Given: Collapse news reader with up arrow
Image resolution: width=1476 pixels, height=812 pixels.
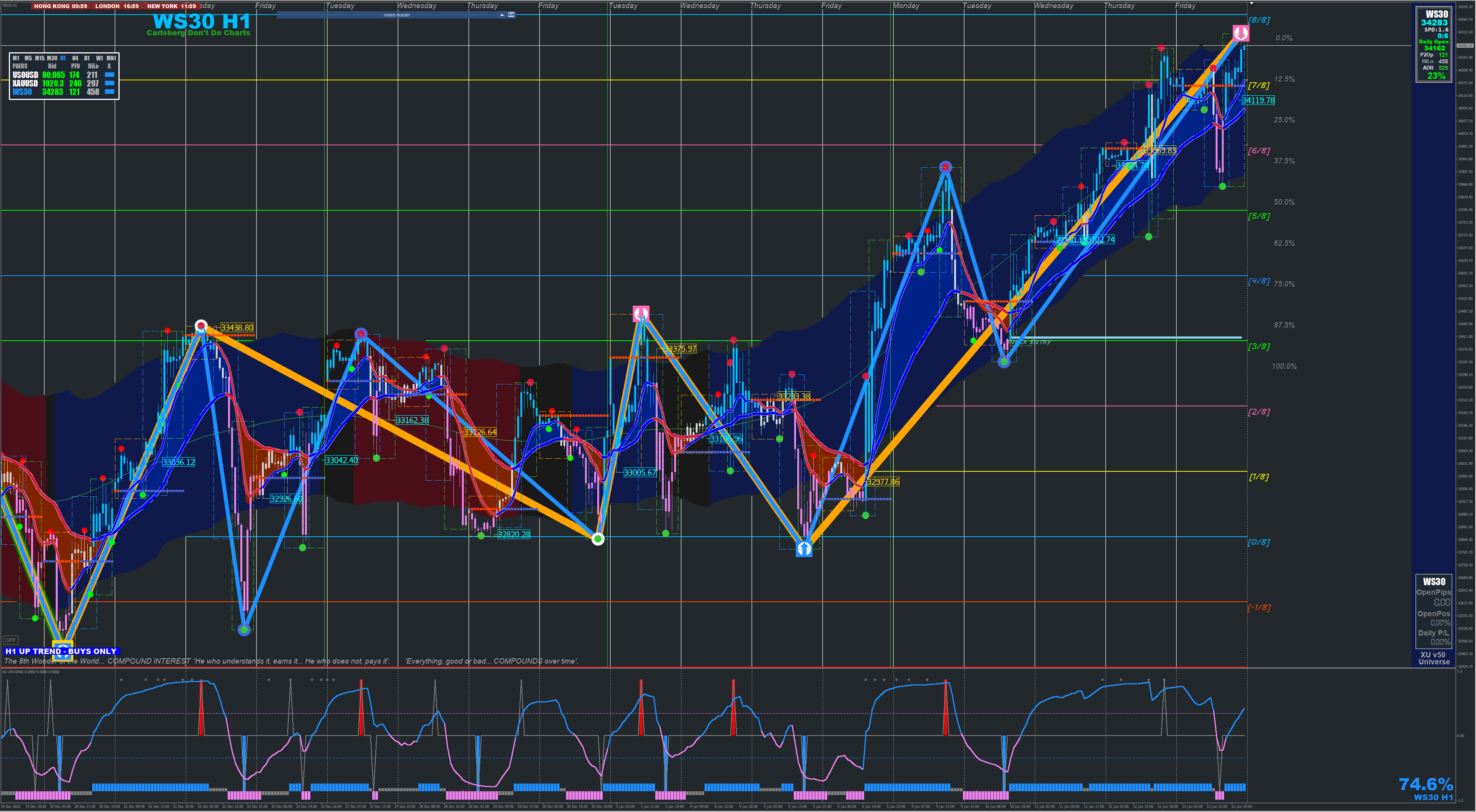Looking at the screenshot, I should pyautogui.click(x=502, y=15).
